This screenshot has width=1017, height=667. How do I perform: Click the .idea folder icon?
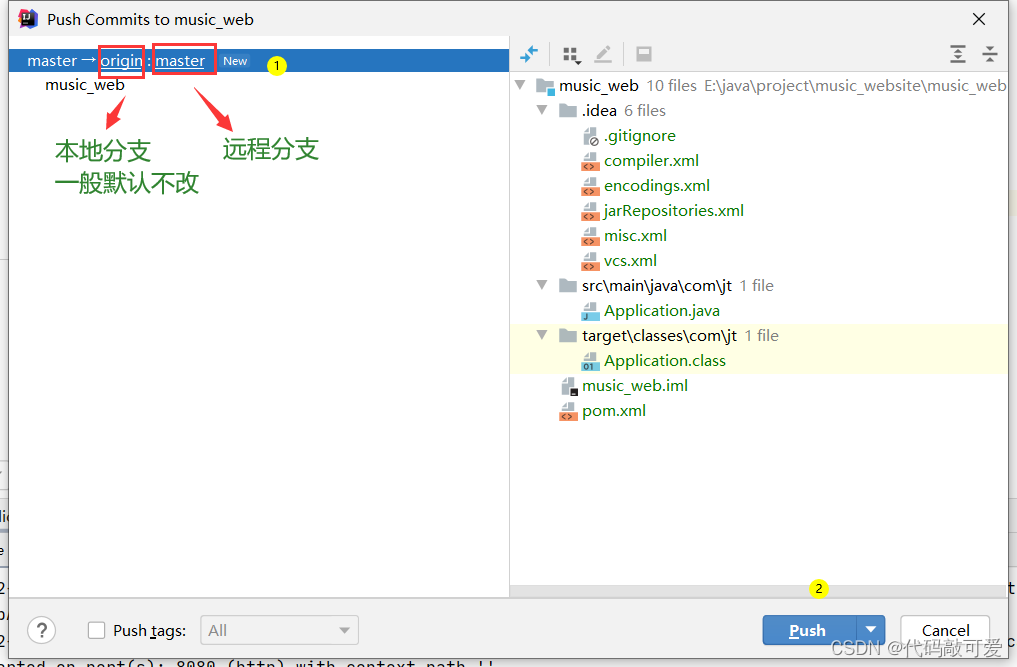click(568, 111)
